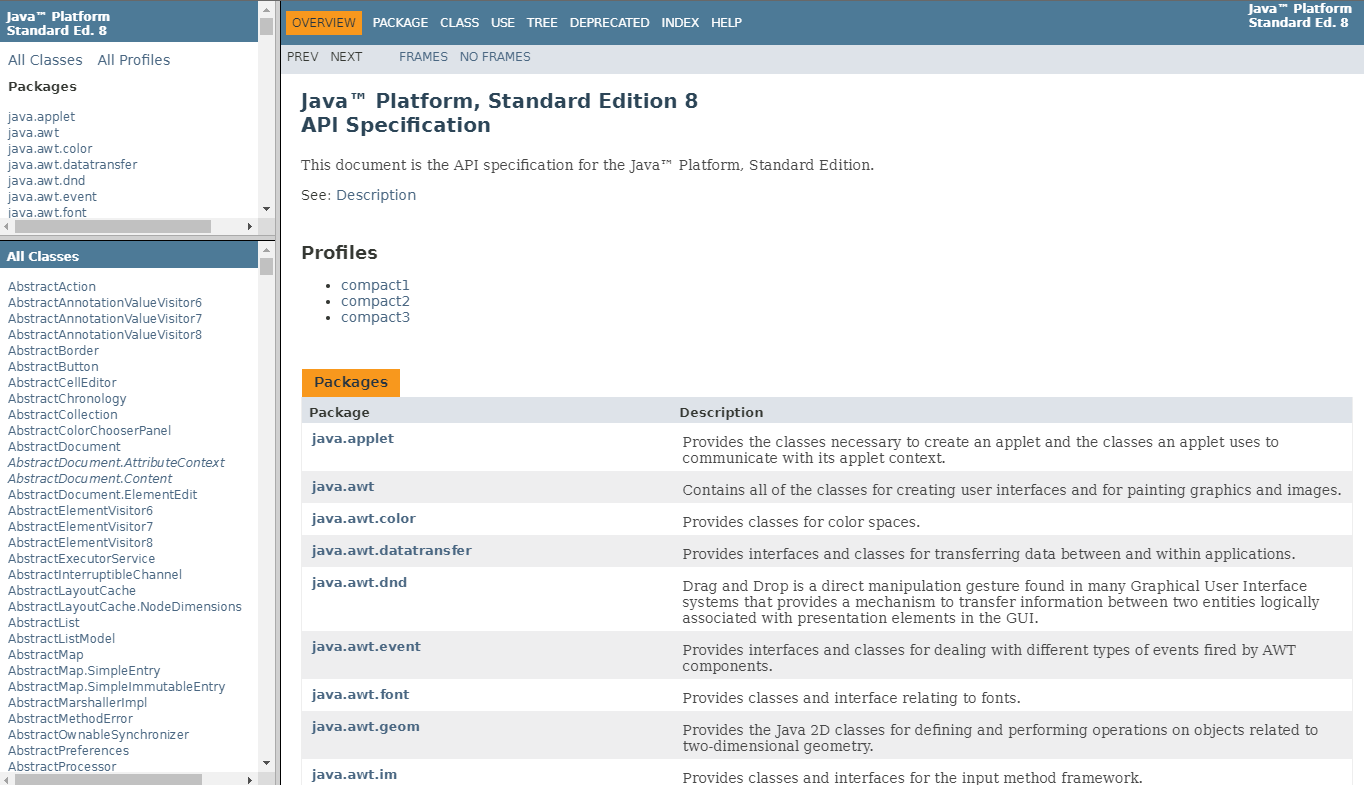Screen dimensions: 1364x785
Task: Follow the Description link
Action: pos(376,195)
